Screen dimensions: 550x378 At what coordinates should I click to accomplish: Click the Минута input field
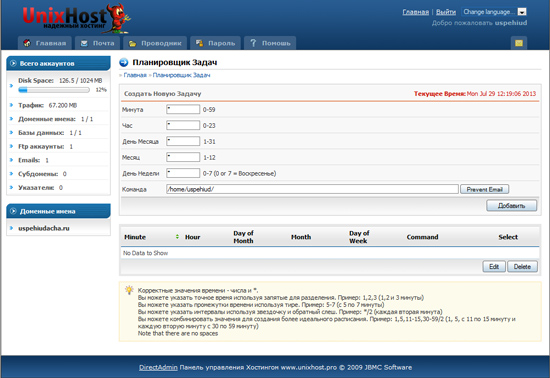[183, 109]
